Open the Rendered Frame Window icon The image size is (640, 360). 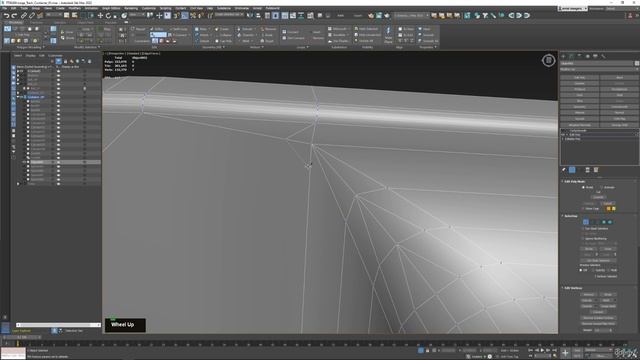click(379, 16)
